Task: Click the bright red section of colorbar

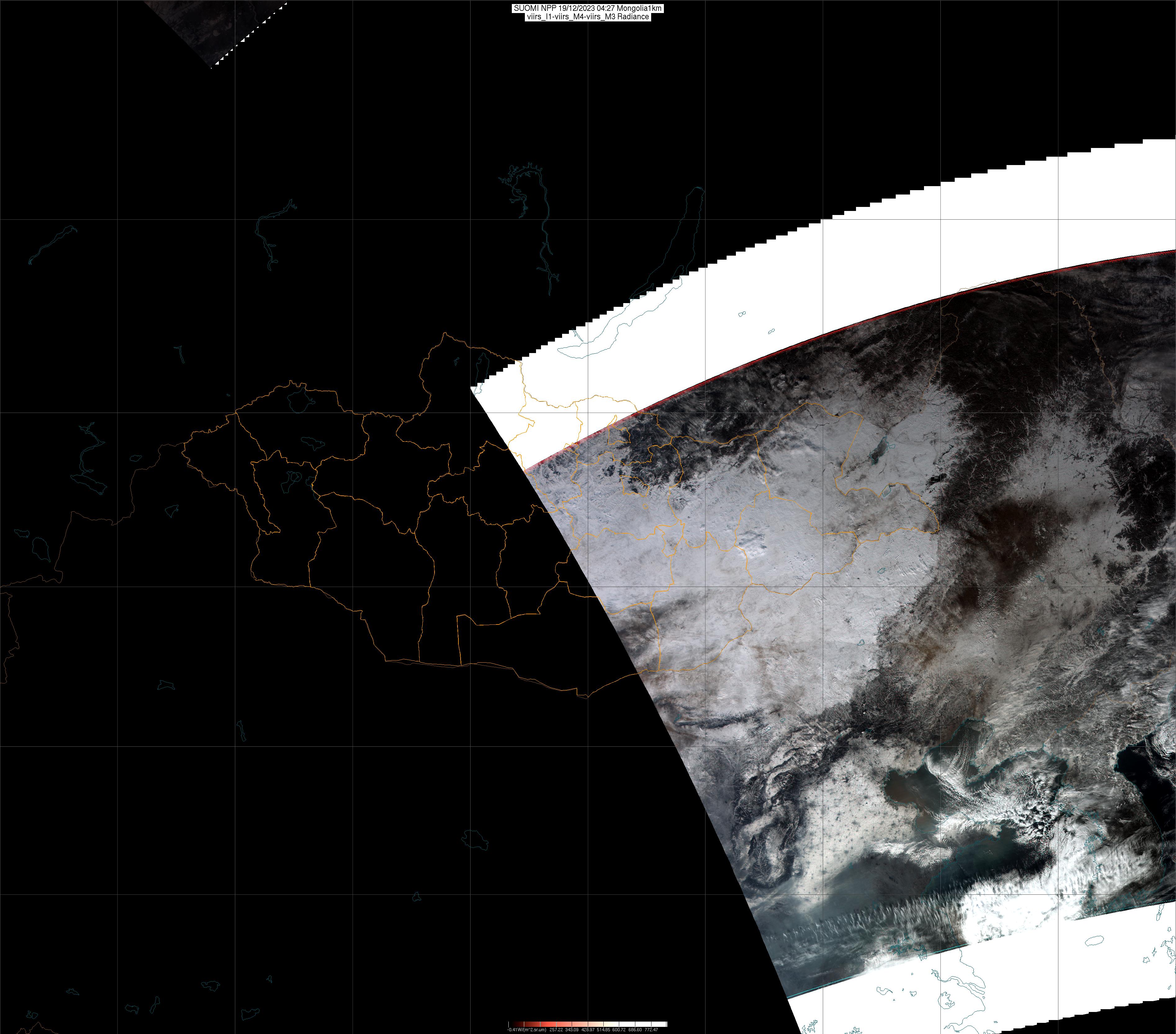Action: tap(548, 1024)
